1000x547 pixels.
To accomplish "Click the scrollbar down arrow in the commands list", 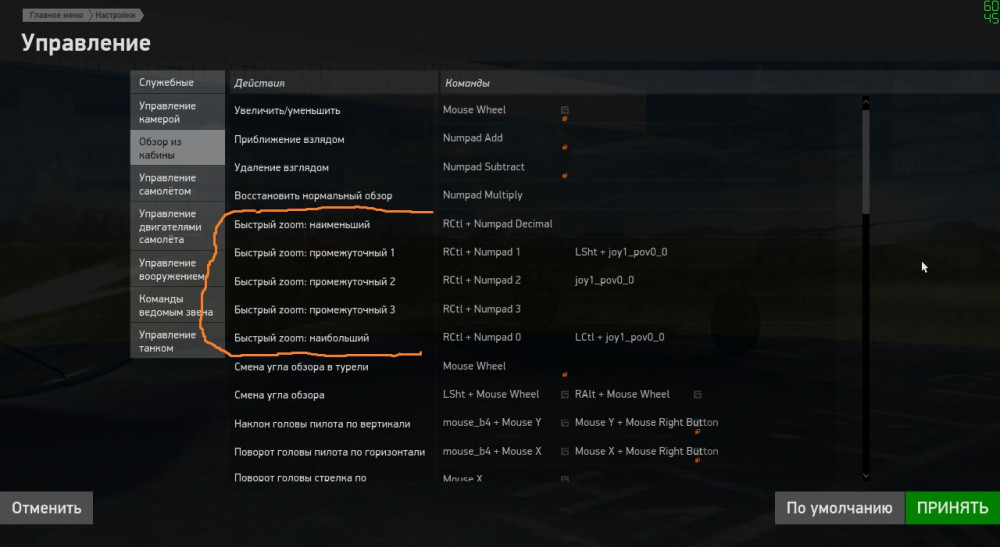I will 865,476.
